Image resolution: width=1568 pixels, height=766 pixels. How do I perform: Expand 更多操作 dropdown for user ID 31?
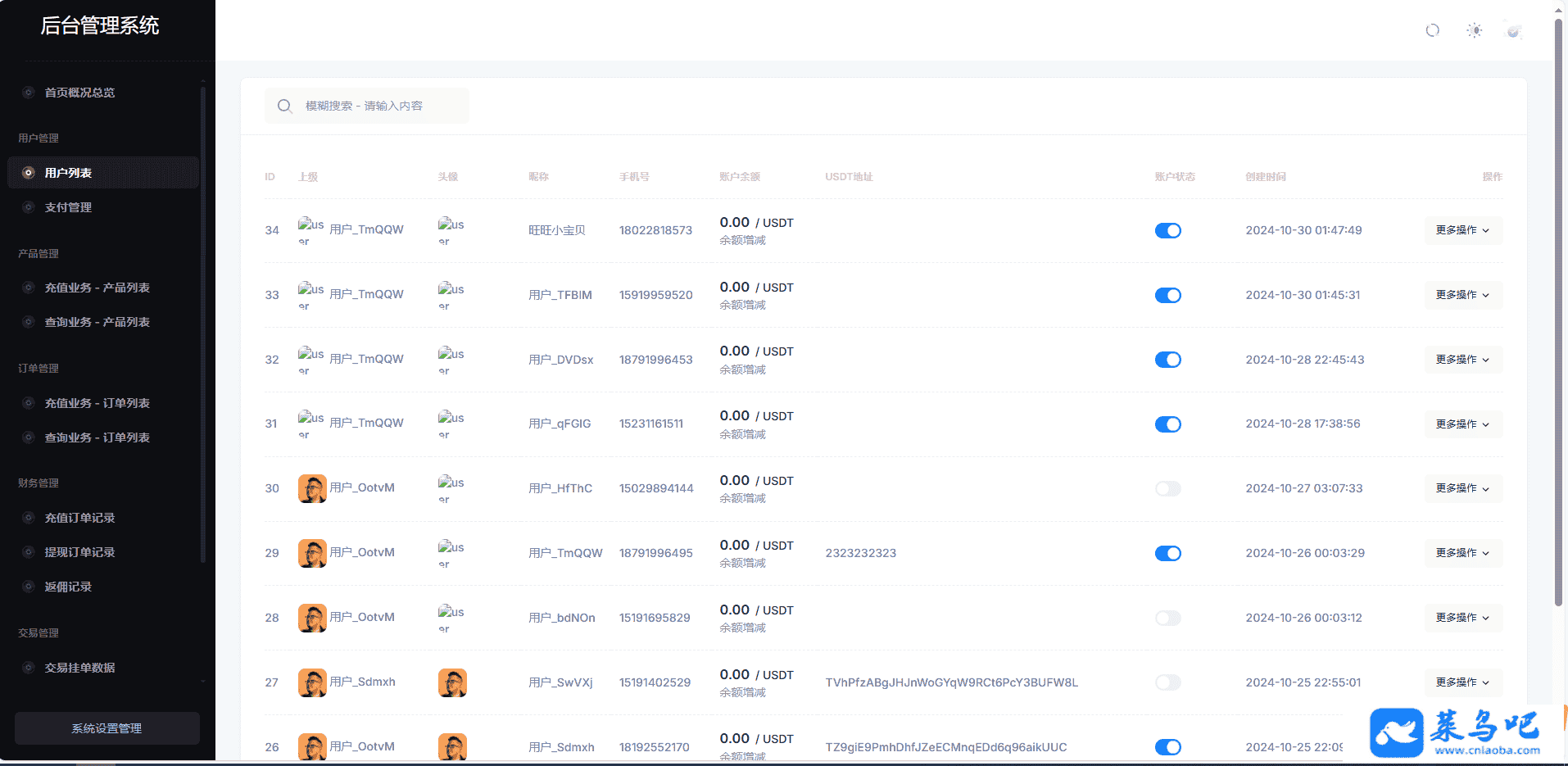1462,424
